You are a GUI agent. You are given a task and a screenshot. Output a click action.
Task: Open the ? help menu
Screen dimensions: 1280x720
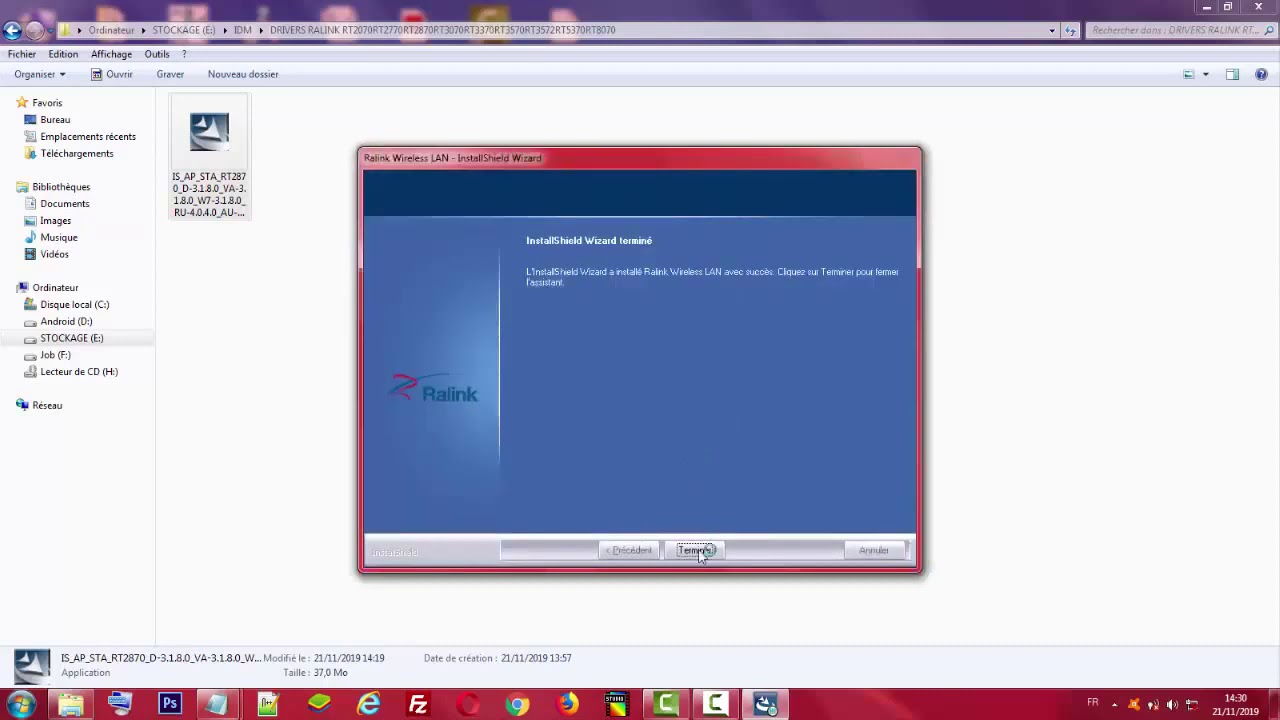tap(184, 54)
